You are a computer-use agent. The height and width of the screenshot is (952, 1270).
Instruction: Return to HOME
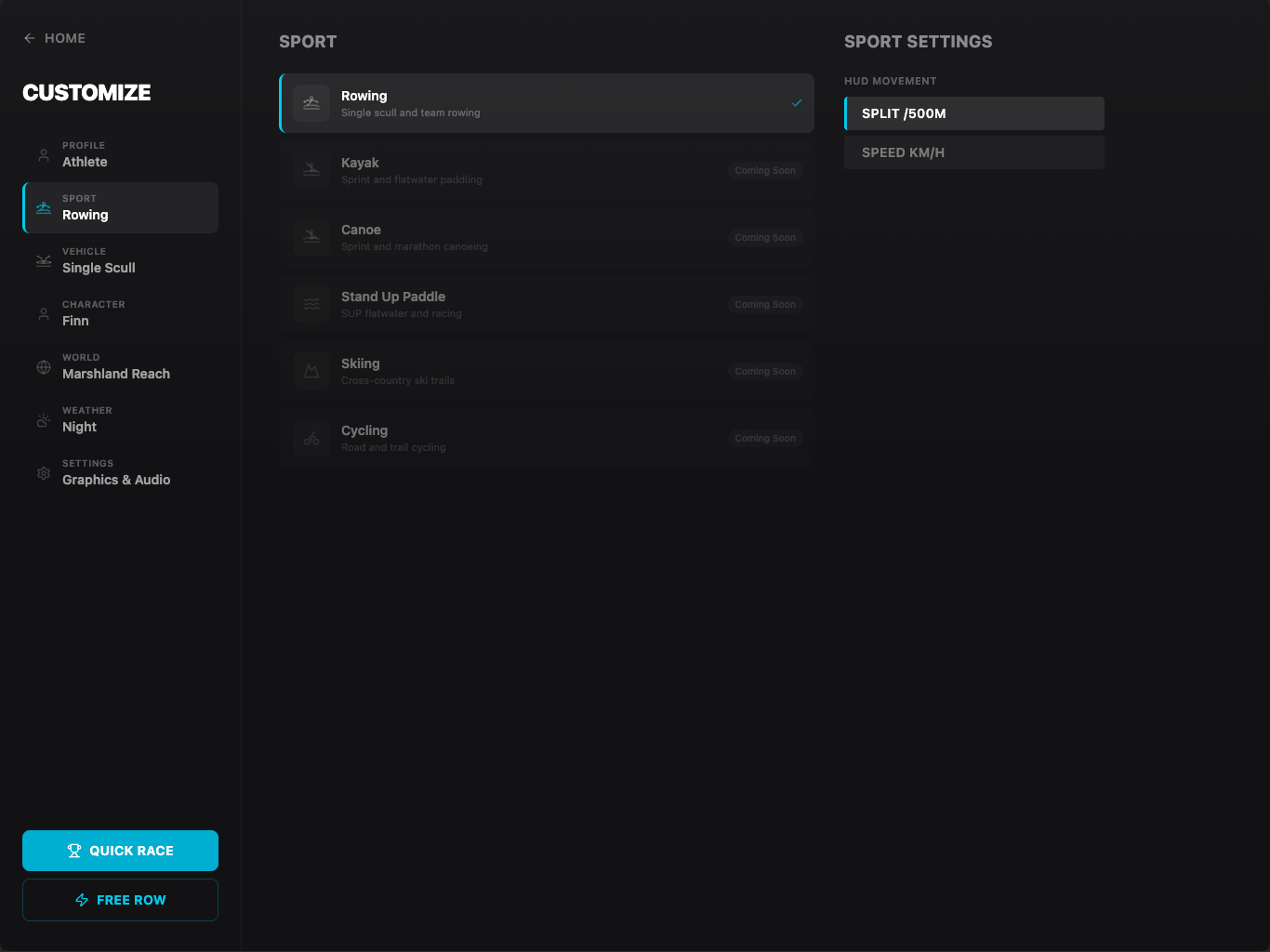54,38
